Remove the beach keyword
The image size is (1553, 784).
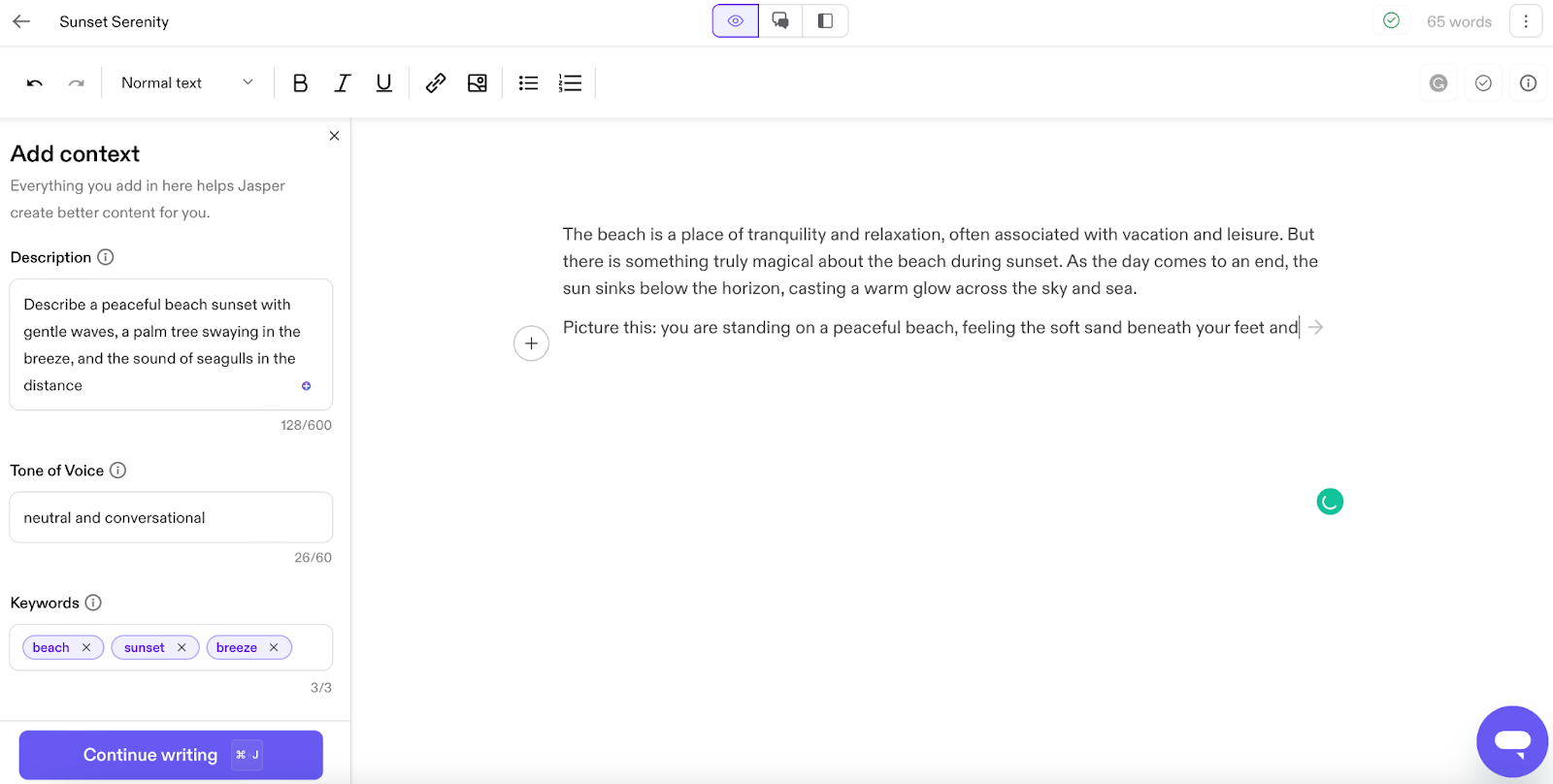86,647
